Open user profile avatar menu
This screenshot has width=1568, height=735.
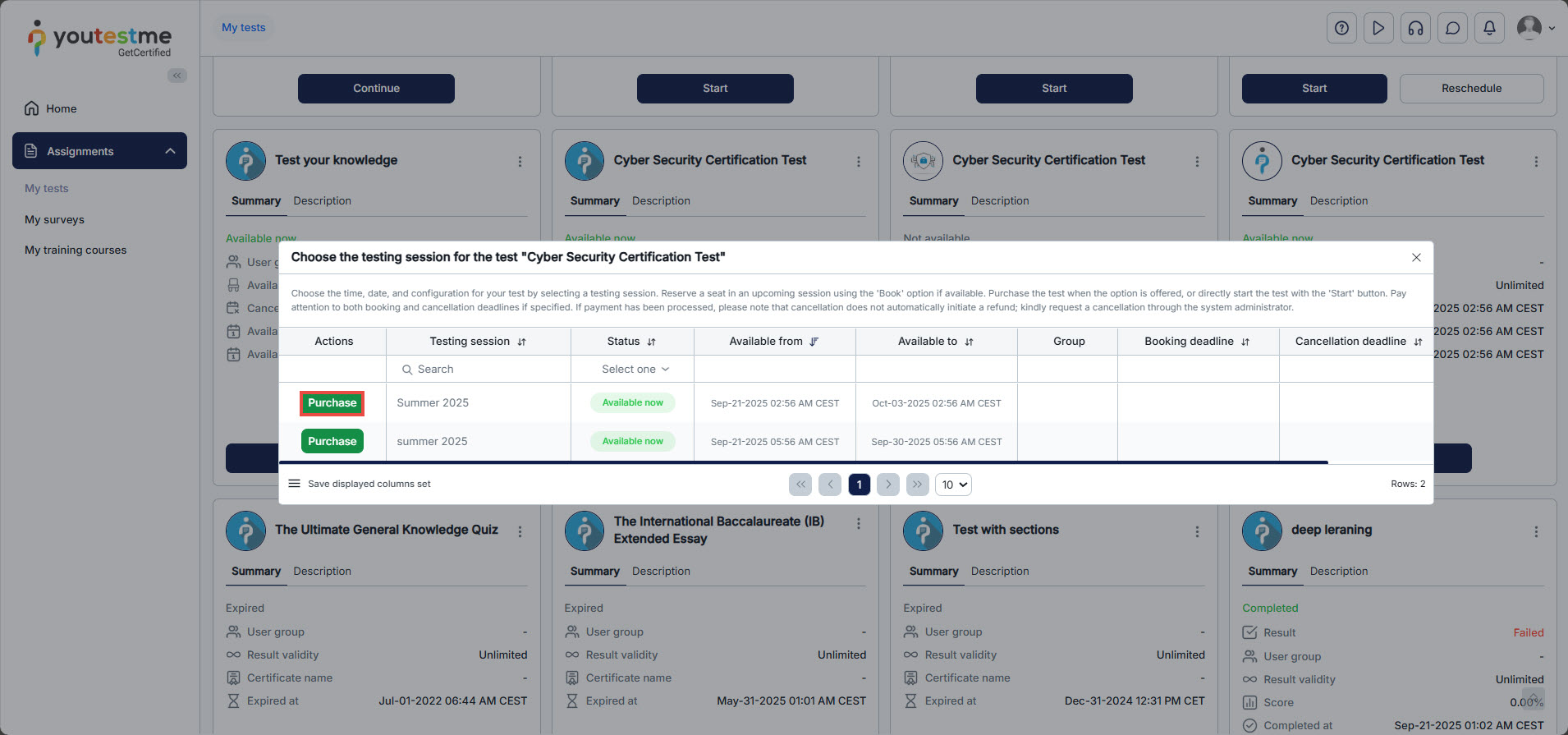pos(1535,28)
